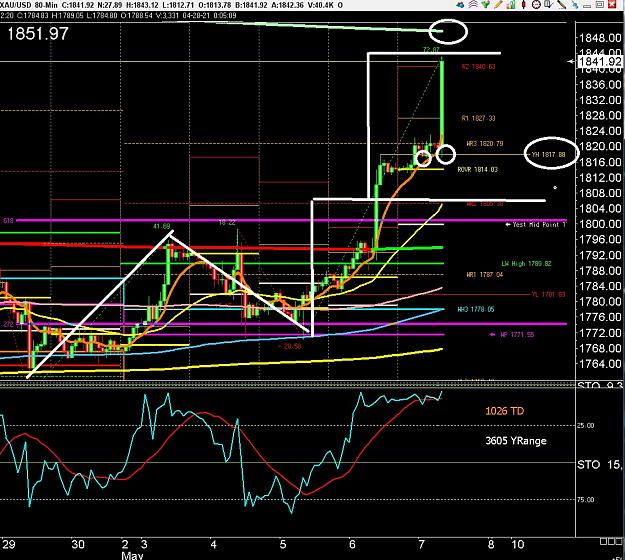Click the 75.00 stochastic level label
Viewport: 625px width, 560px height.
(586, 500)
